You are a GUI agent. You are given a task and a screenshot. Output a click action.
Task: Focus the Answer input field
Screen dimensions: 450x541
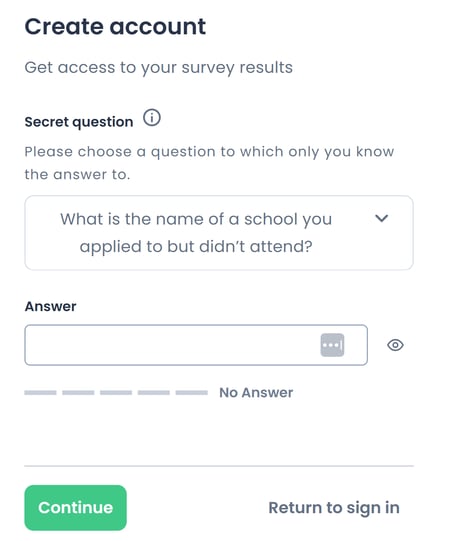click(196, 345)
